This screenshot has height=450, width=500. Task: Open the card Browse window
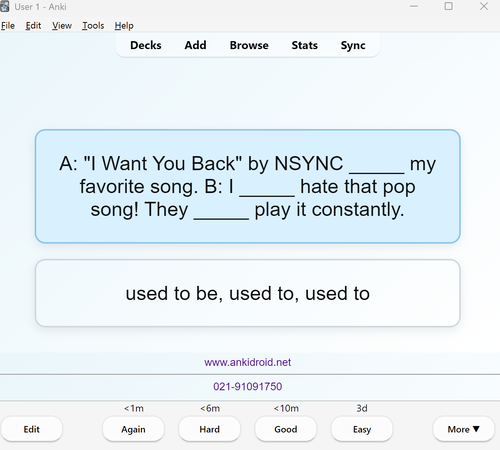249,45
